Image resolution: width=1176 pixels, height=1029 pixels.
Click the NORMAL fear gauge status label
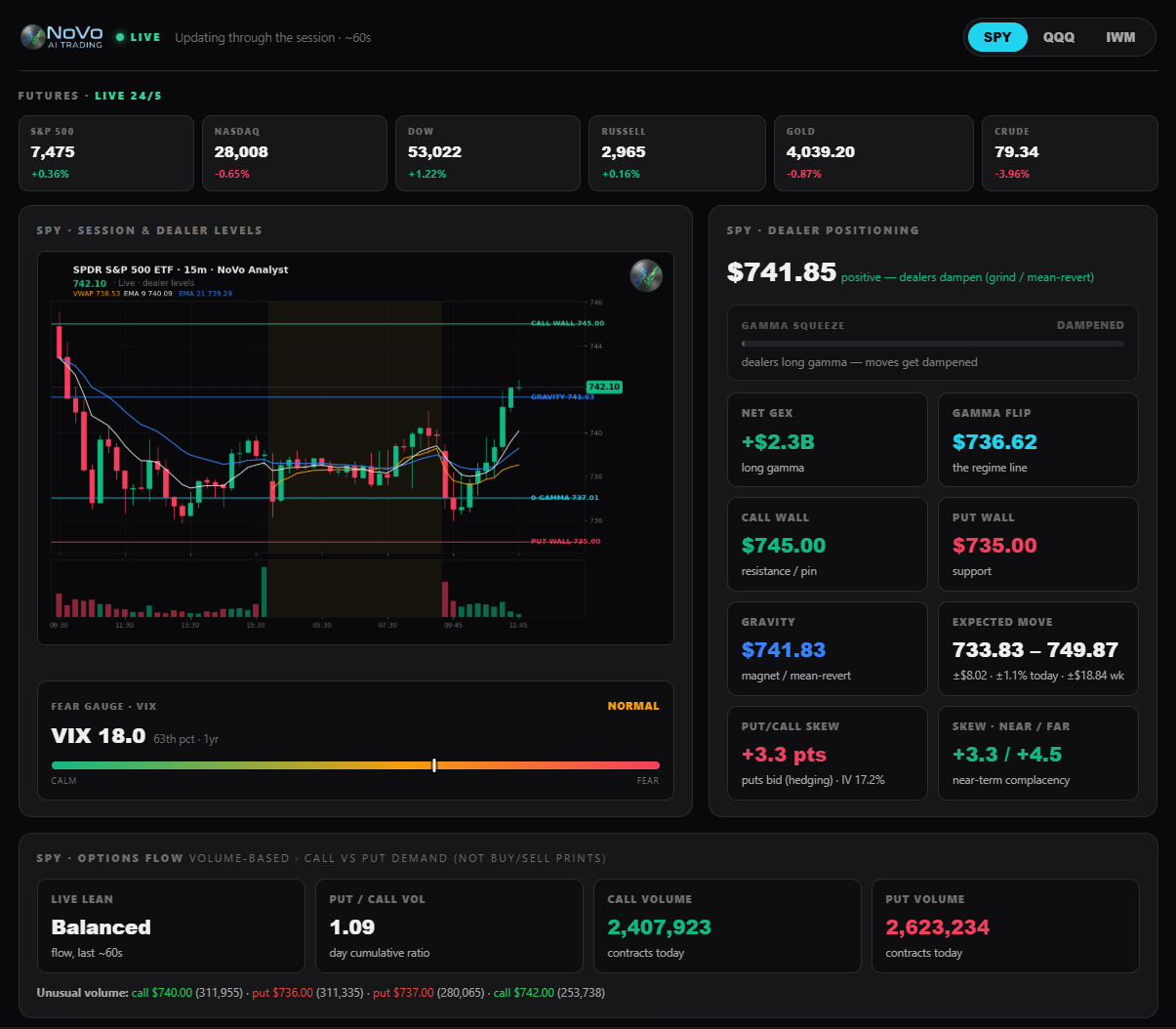633,706
